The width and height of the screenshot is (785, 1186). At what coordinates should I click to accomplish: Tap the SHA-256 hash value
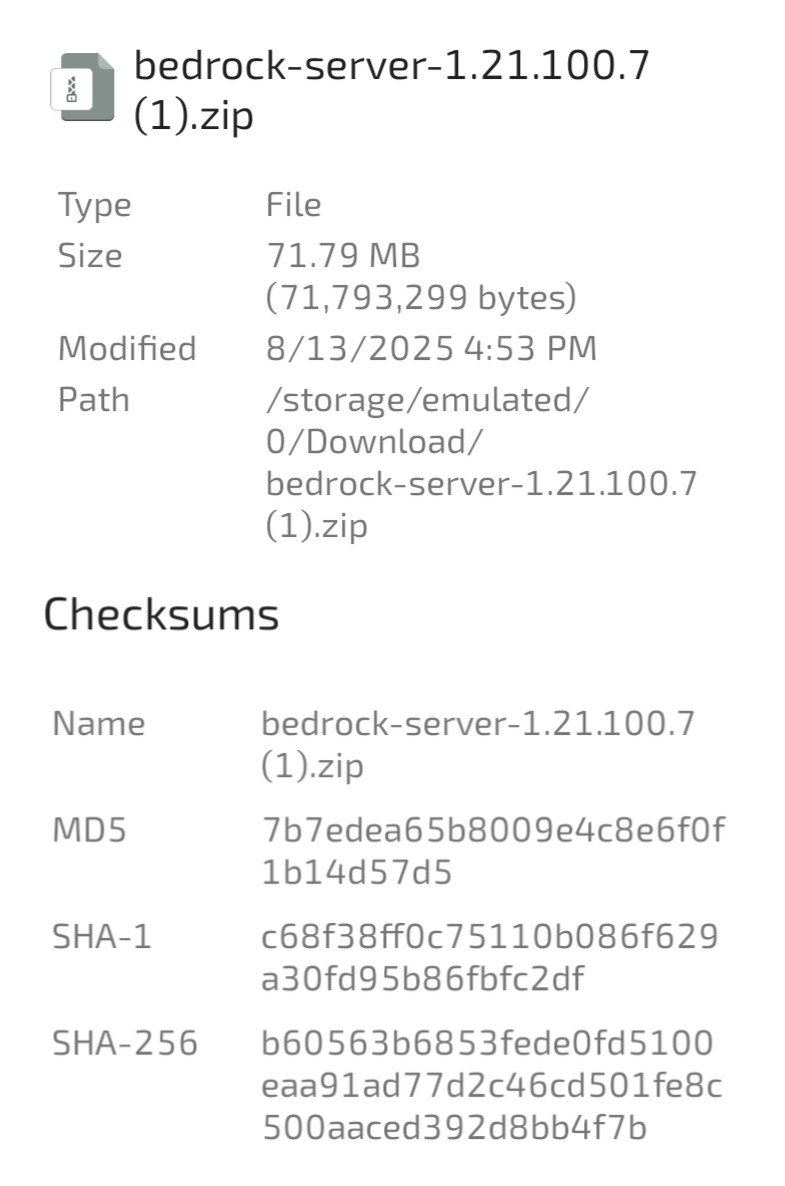(x=491, y=1086)
